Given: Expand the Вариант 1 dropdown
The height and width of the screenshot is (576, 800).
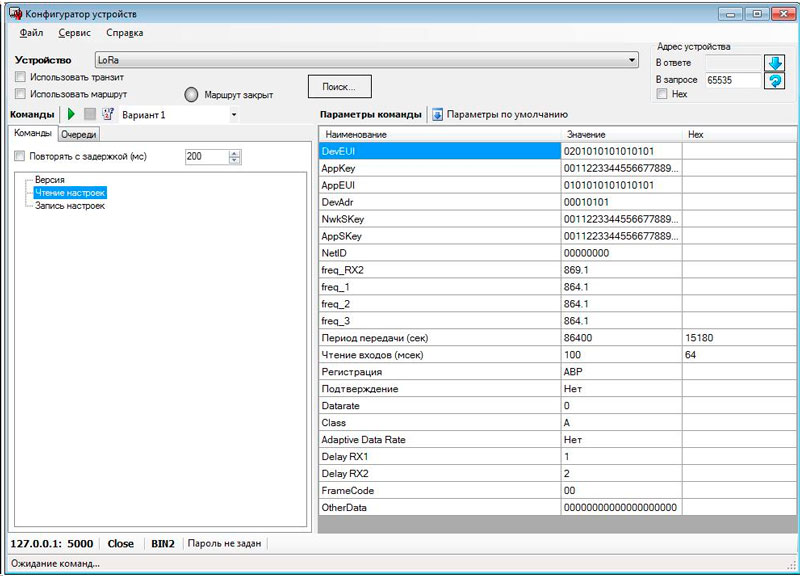Looking at the screenshot, I should pos(234,115).
